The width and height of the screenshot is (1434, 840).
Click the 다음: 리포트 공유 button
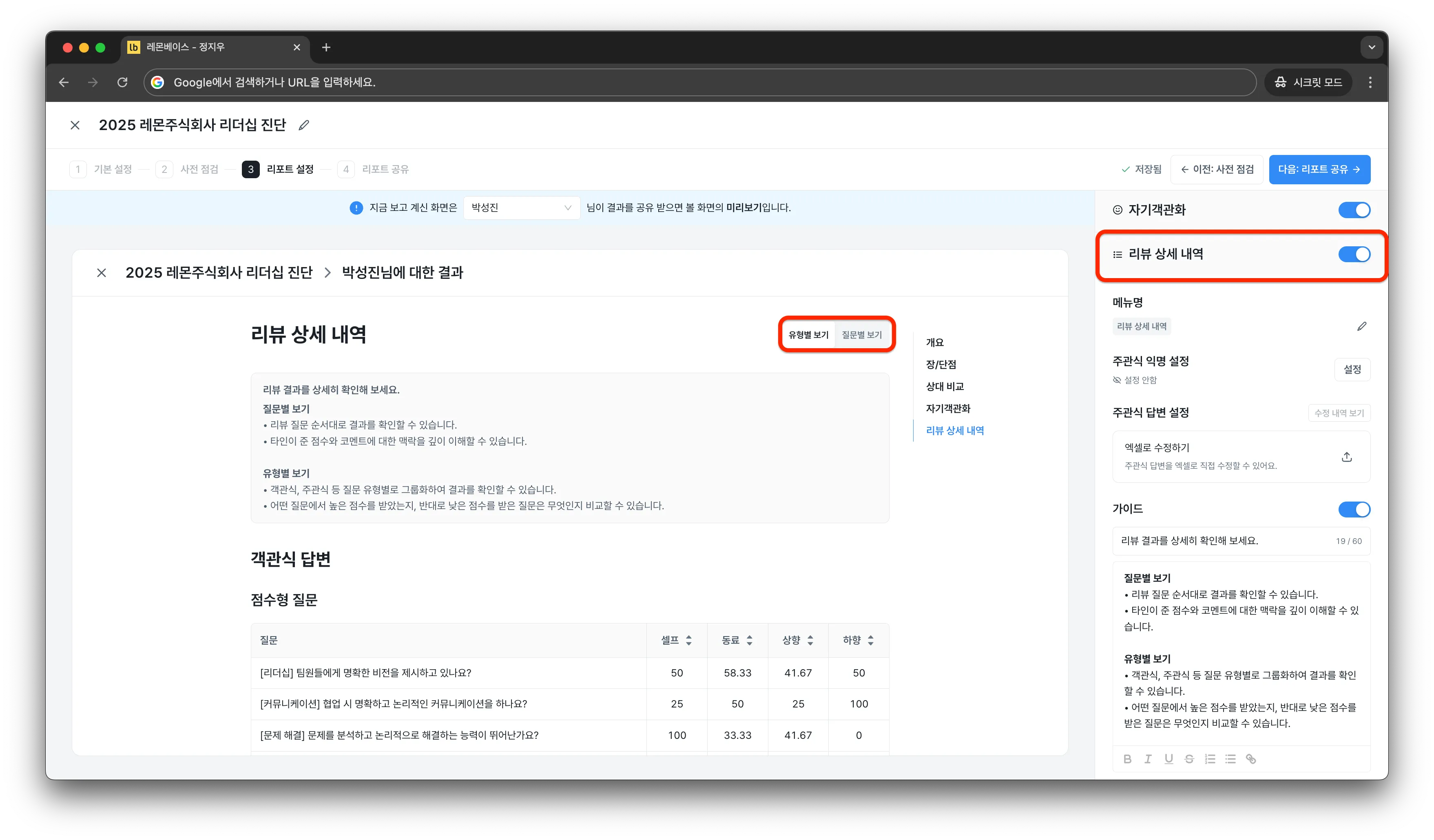(x=1319, y=170)
